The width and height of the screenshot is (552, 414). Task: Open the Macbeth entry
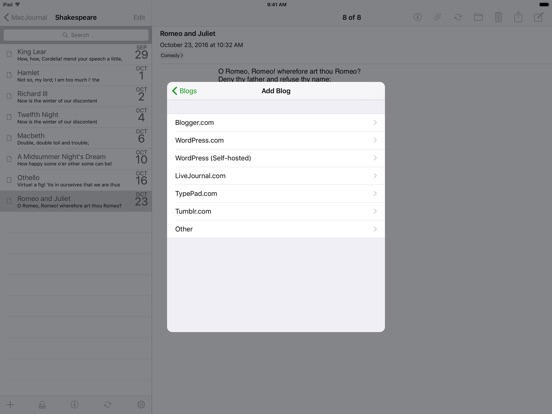(x=76, y=138)
